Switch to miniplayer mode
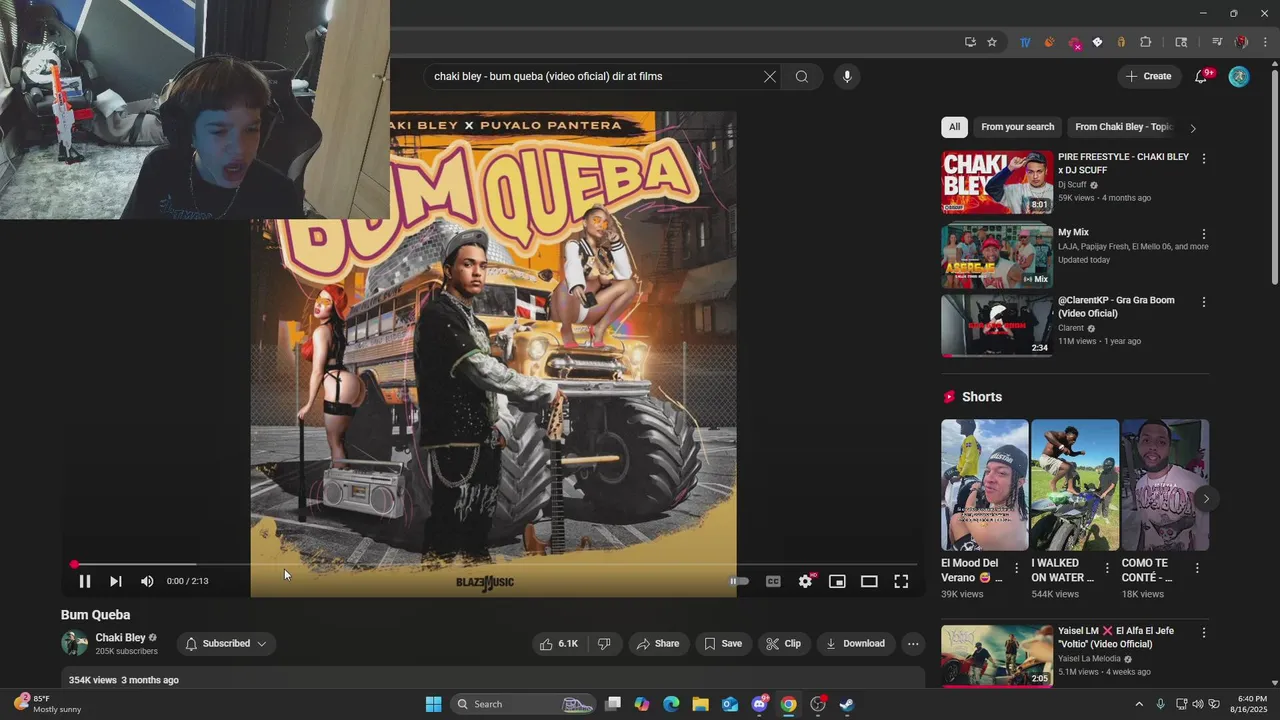 click(837, 581)
